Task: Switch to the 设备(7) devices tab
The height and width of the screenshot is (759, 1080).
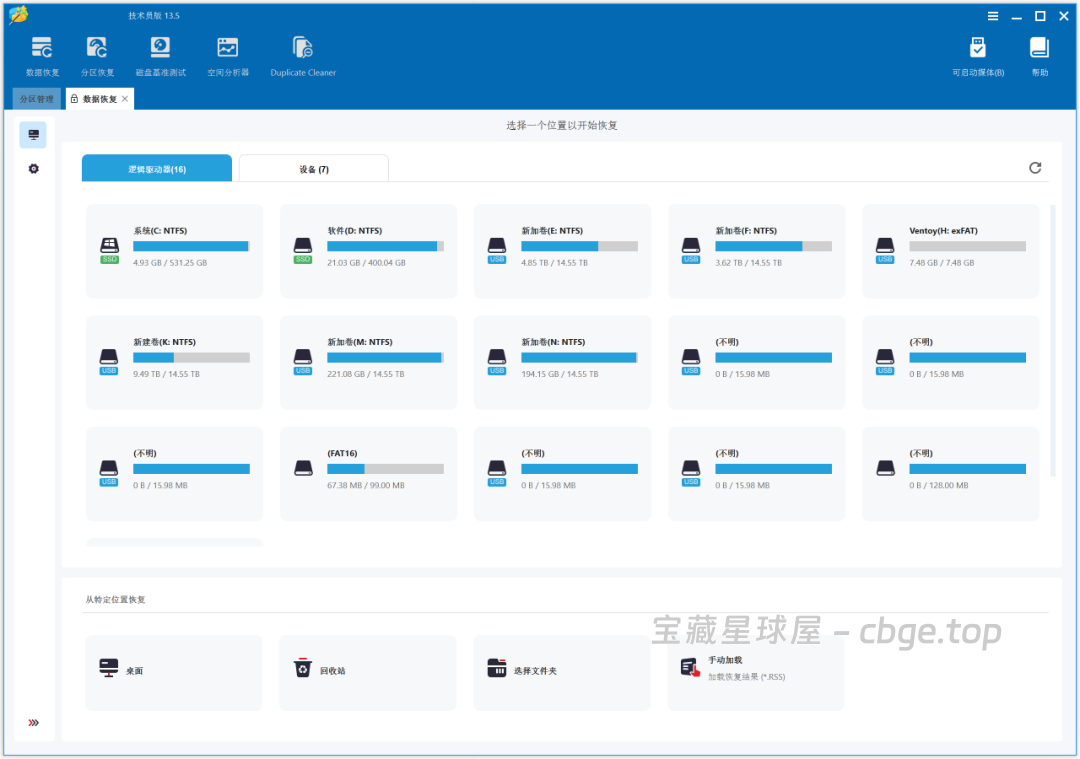Action: coord(313,168)
